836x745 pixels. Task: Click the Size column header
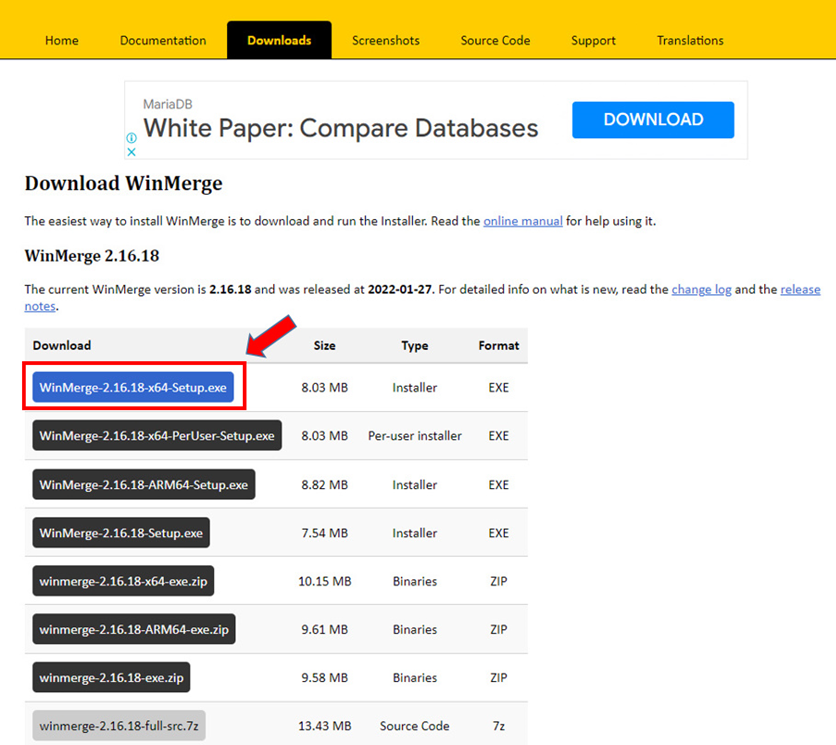[325, 346]
